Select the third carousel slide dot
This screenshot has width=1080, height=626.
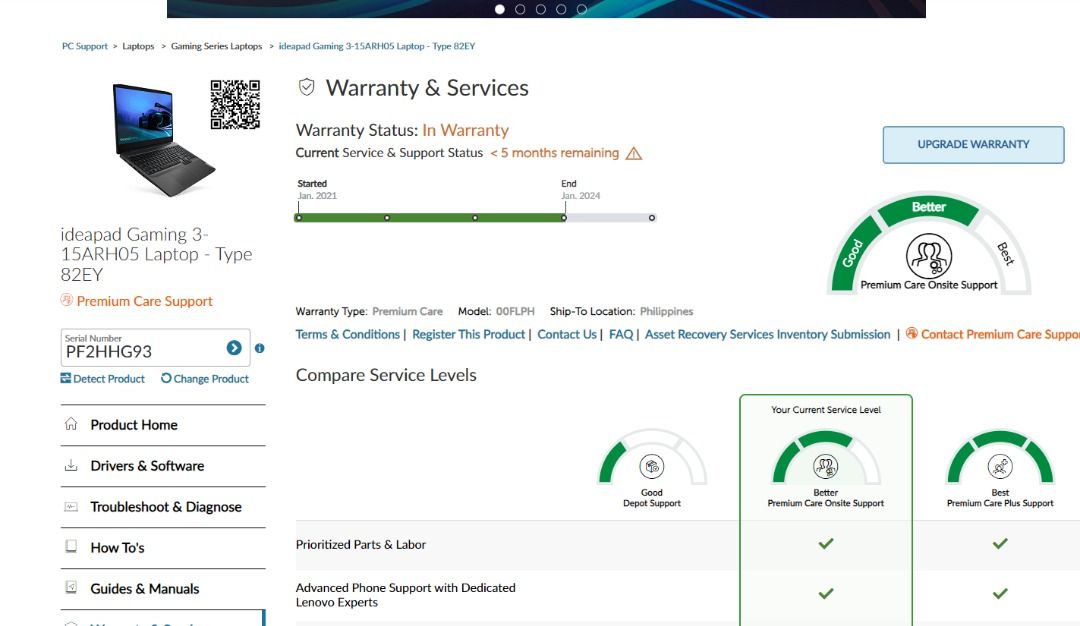[x=541, y=9]
